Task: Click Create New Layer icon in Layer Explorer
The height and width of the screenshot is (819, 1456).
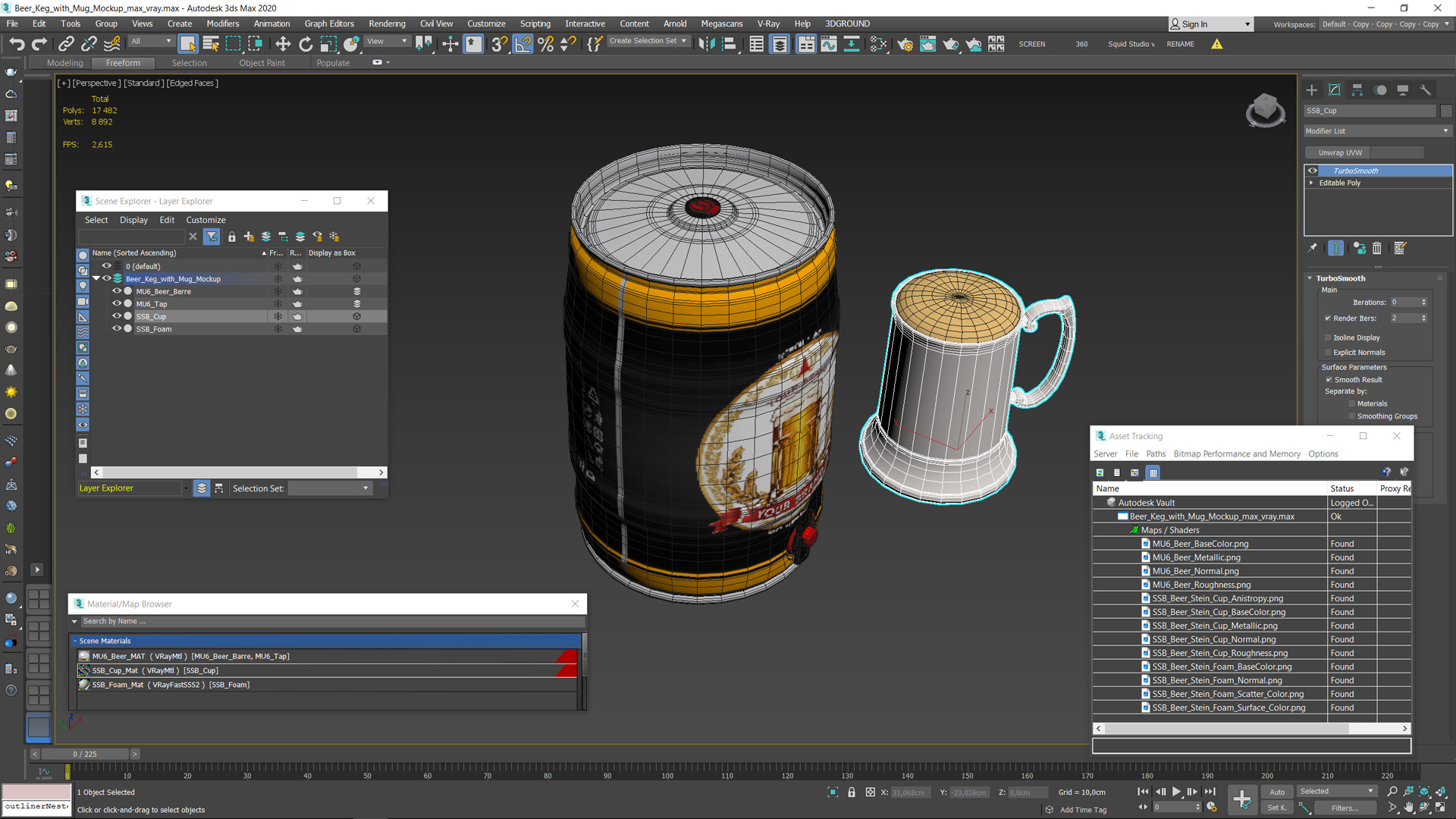Action: point(249,237)
